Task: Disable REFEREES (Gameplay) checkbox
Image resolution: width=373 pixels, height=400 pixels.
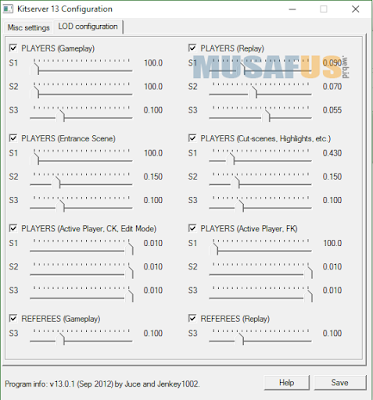Action: point(13,318)
